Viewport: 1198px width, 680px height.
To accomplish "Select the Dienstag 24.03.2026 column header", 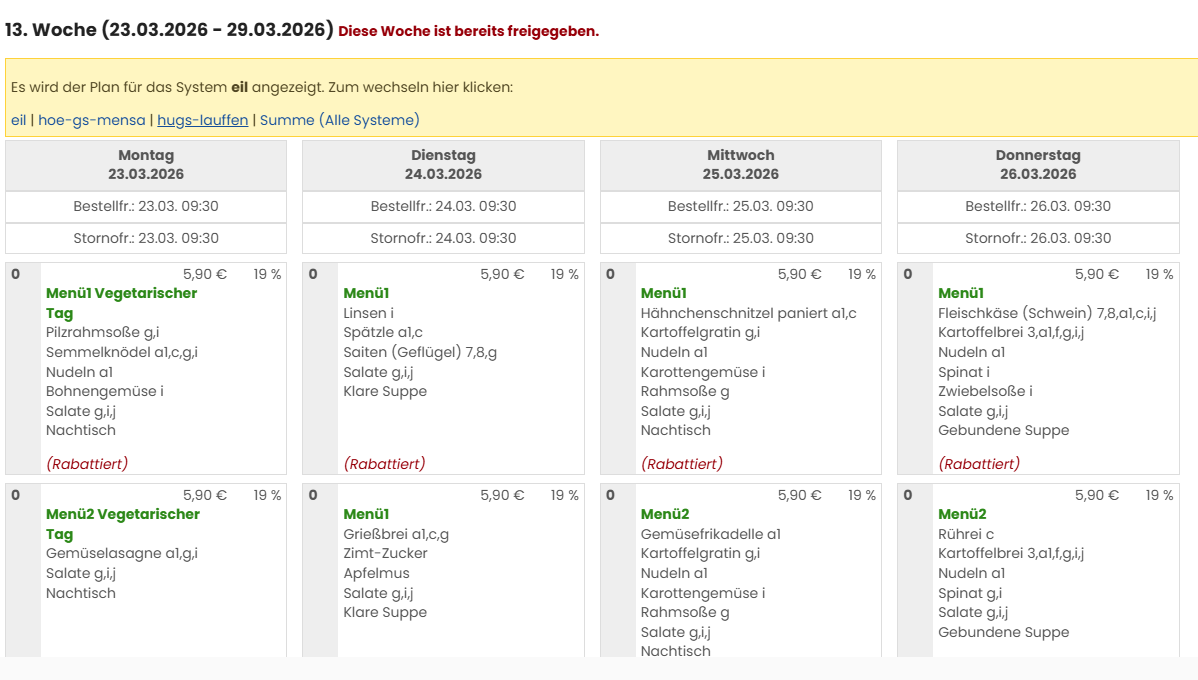I will tap(443, 165).
